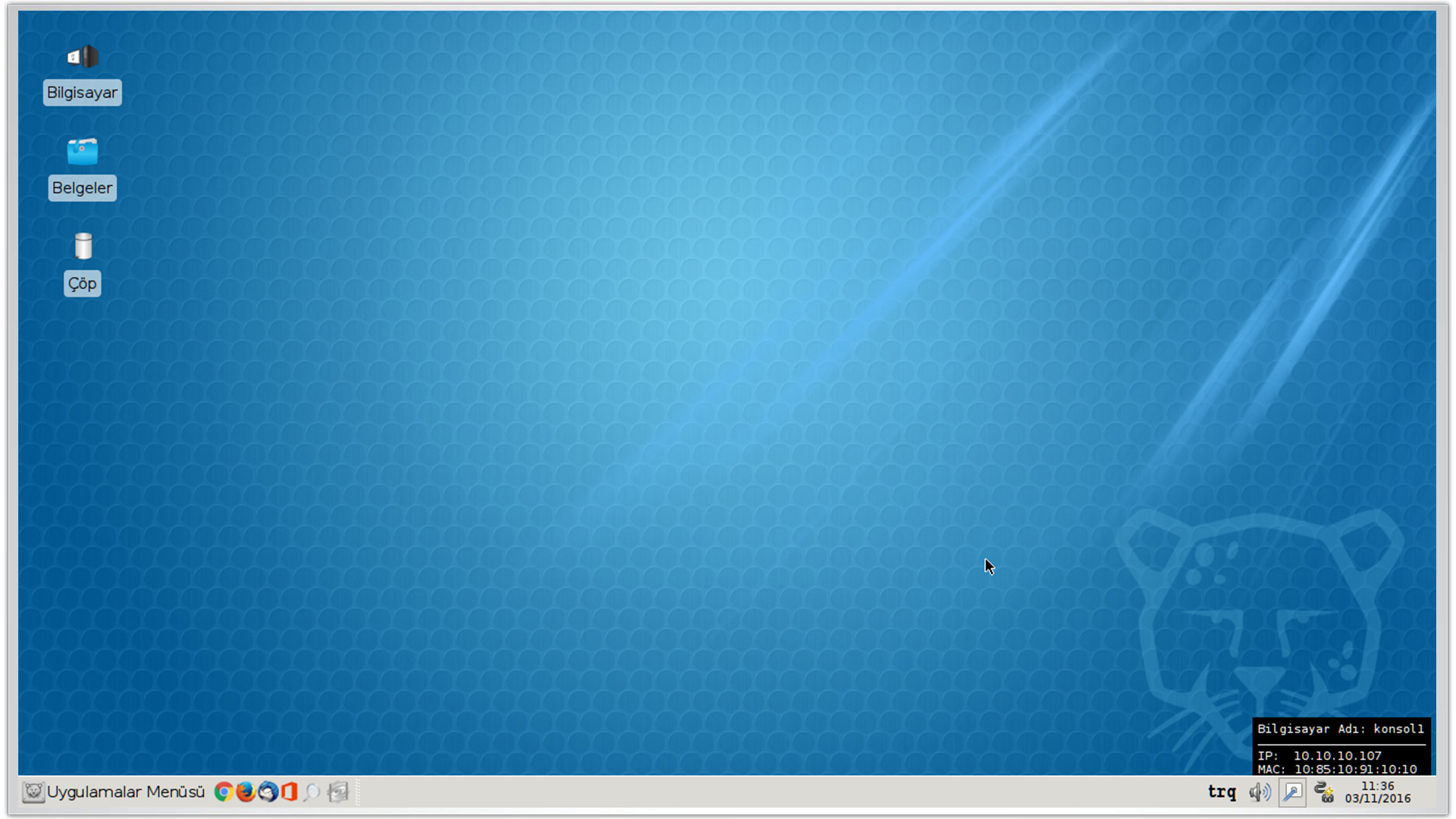Open the clock showing 11:36 03/11/2016
The height and width of the screenshot is (819, 1456).
[x=1377, y=792]
